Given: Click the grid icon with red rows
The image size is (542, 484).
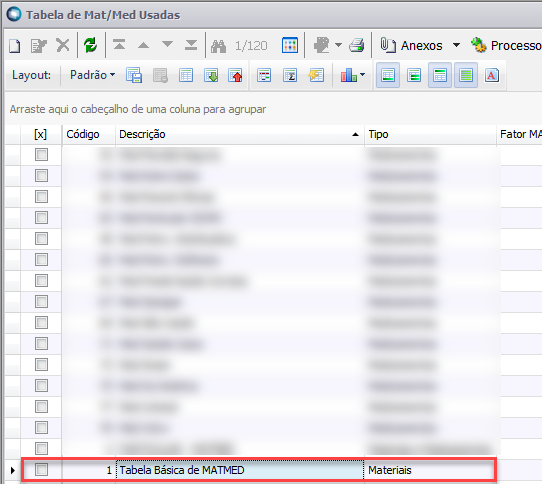Looking at the screenshot, I should [x=264, y=75].
